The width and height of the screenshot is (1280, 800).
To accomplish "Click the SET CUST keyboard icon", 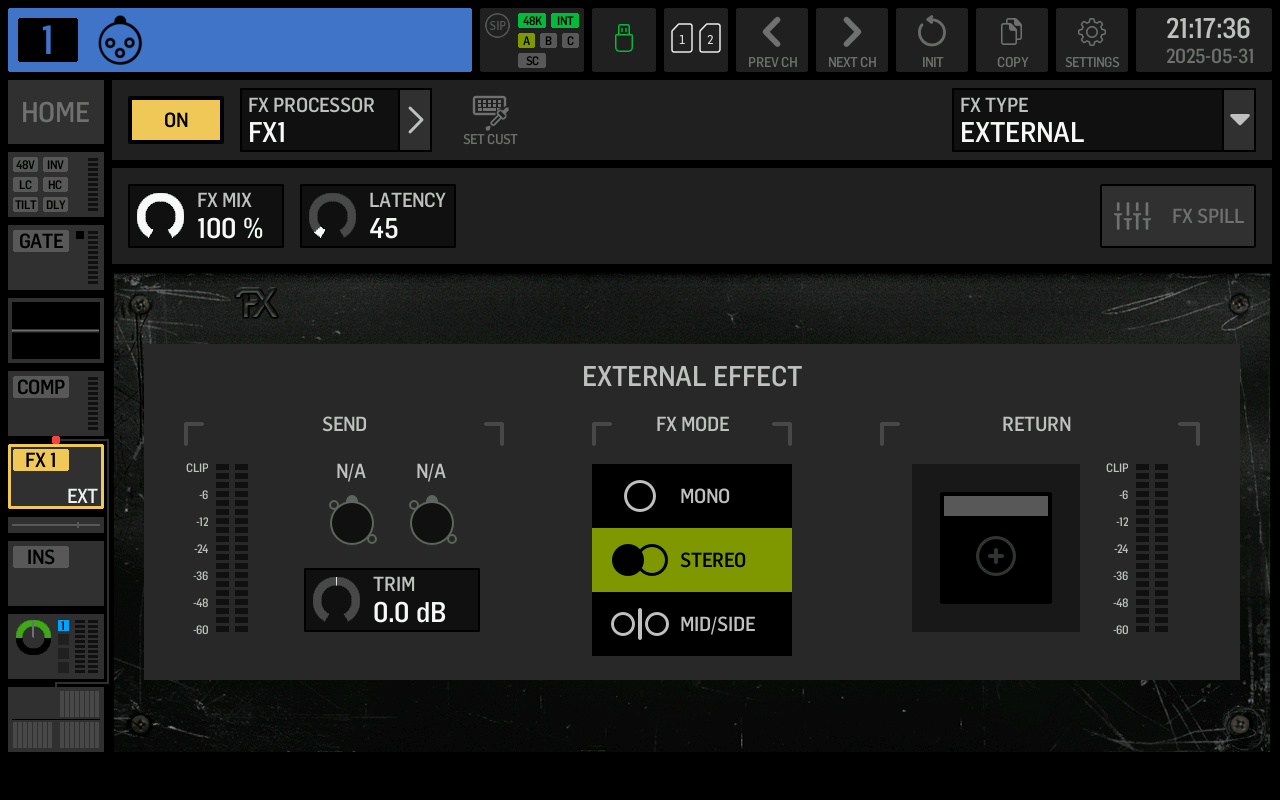I will (x=489, y=118).
